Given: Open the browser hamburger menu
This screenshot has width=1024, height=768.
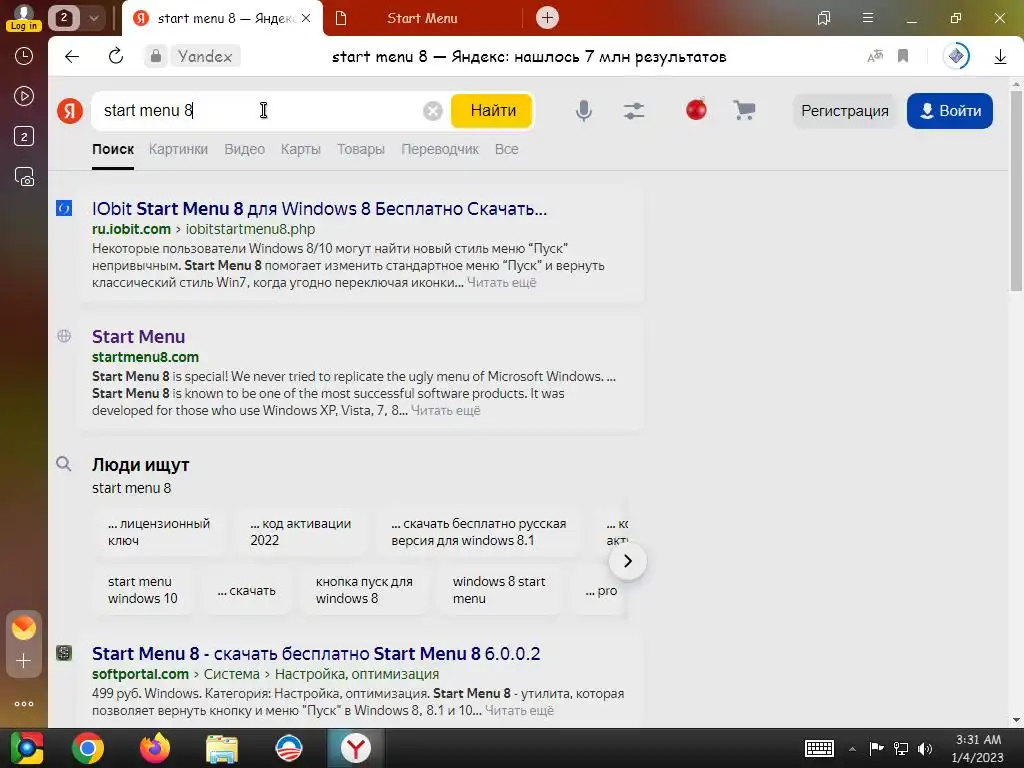Looking at the screenshot, I should coord(867,18).
